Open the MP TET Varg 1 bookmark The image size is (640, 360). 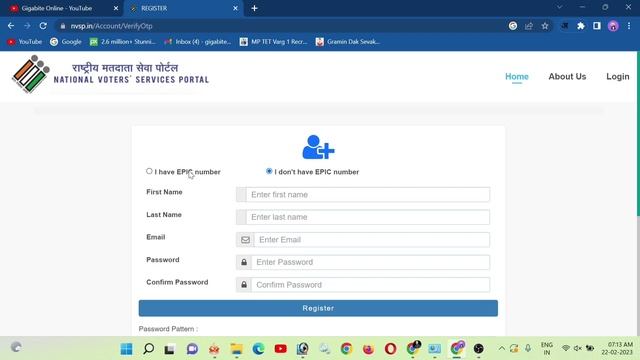pyautogui.click(x=273, y=42)
